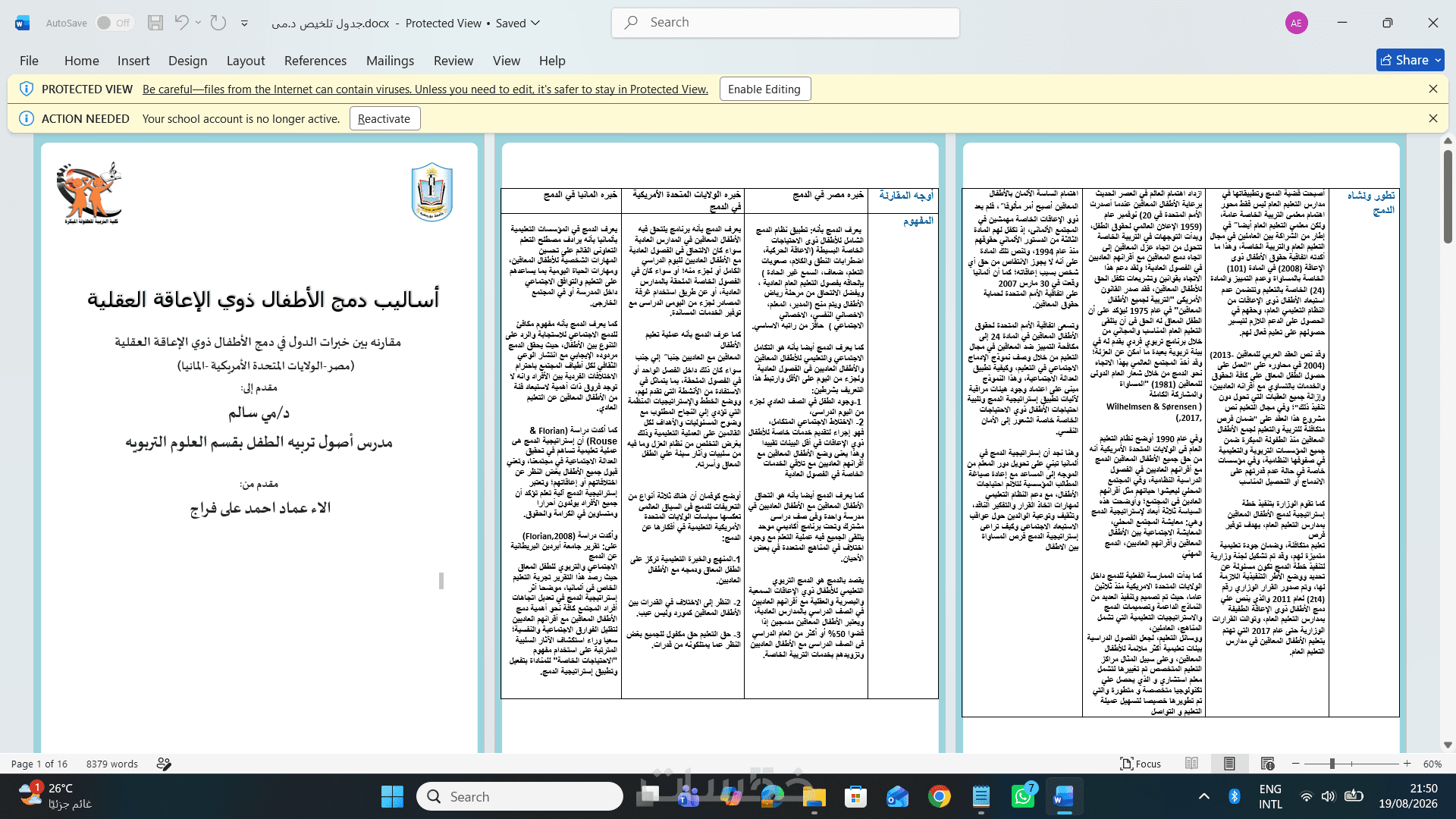The height and width of the screenshot is (819, 1456).
Task: Switch to Web Layout view
Action: pyautogui.click(x=1267, y=764)
